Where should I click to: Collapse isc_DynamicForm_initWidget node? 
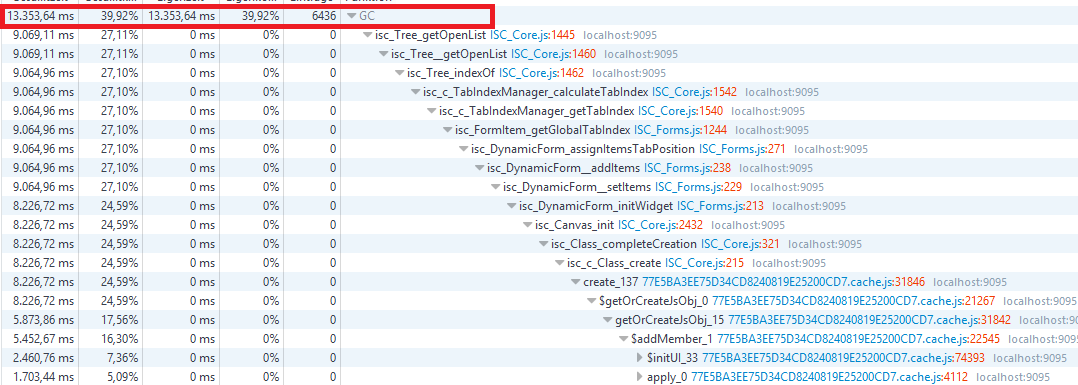coord(511,206)
